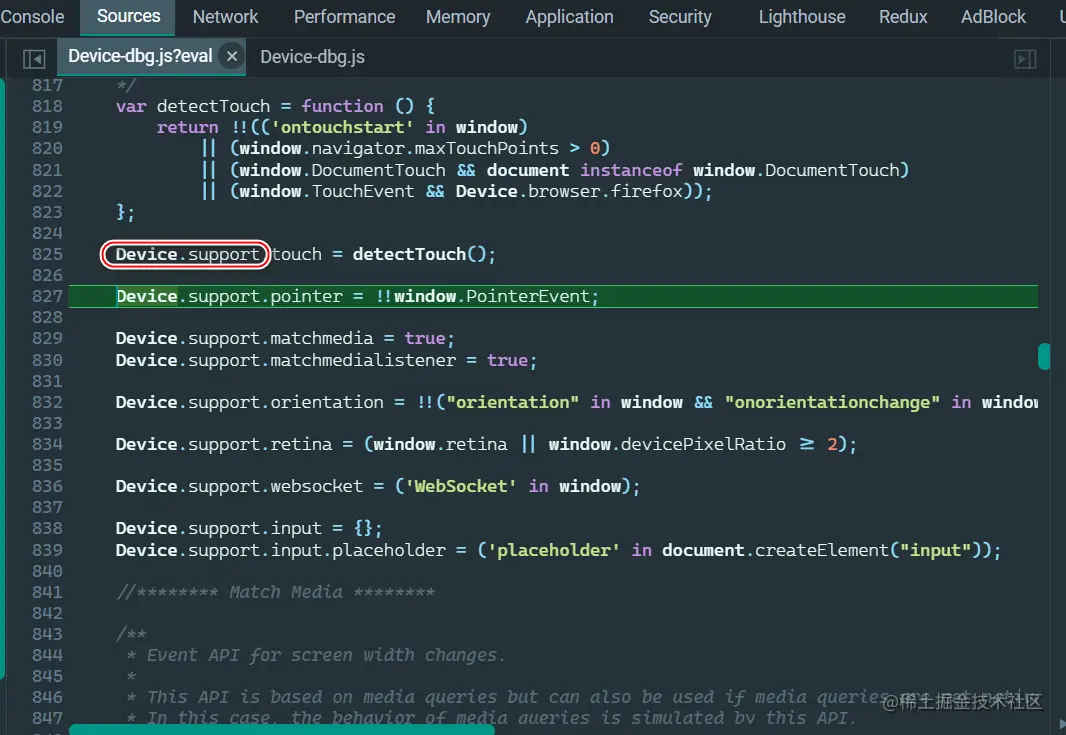Viewport: 1066px width, 735px height.
Task: Open the Performance panel tab
Action: (x=344, y=17)
